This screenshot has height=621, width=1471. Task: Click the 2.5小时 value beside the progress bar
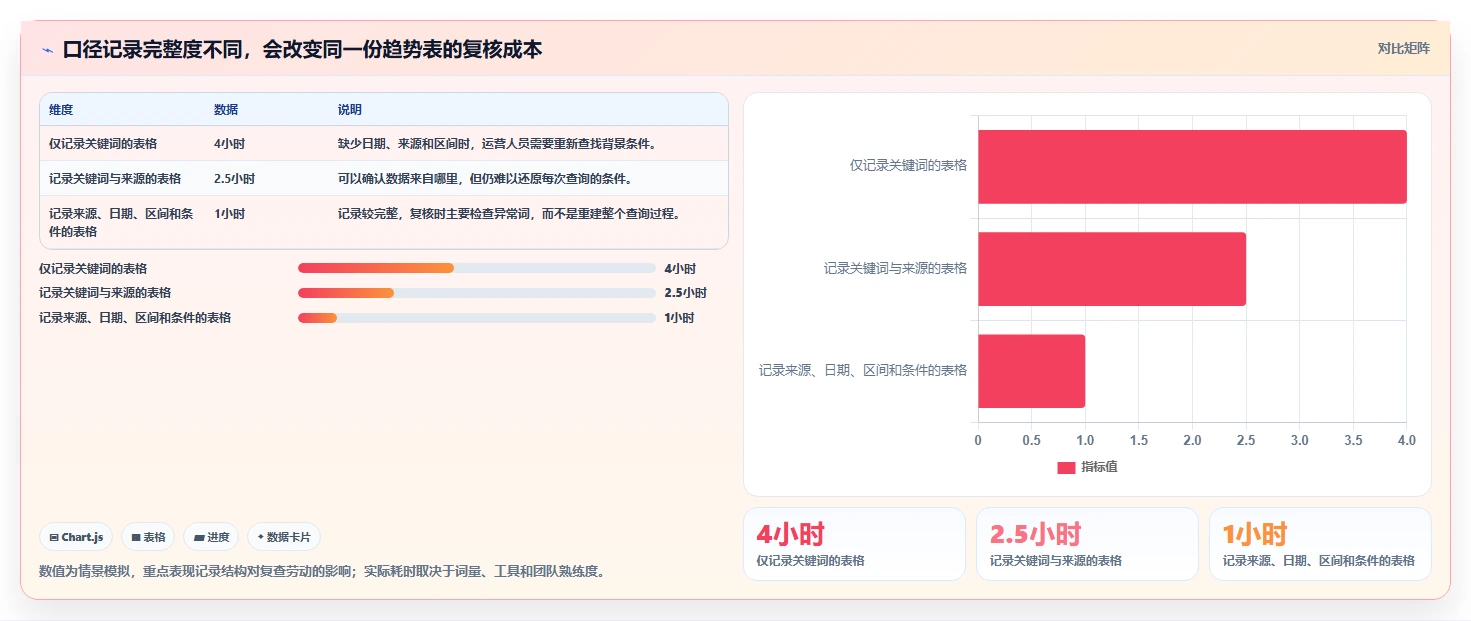[x=685, y=293]
